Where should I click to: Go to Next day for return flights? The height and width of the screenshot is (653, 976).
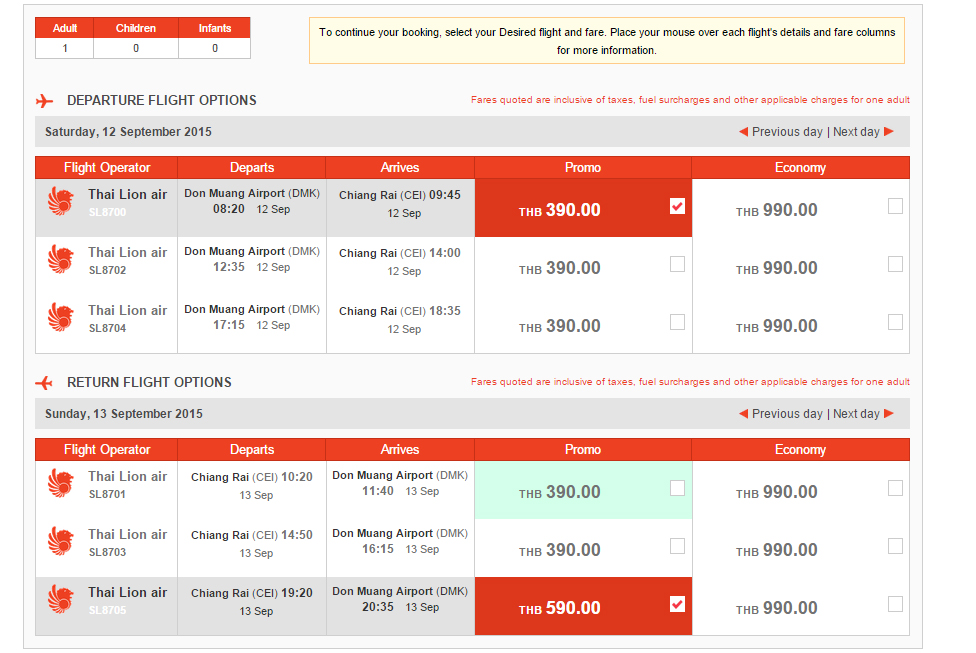[x=856, y=413]
